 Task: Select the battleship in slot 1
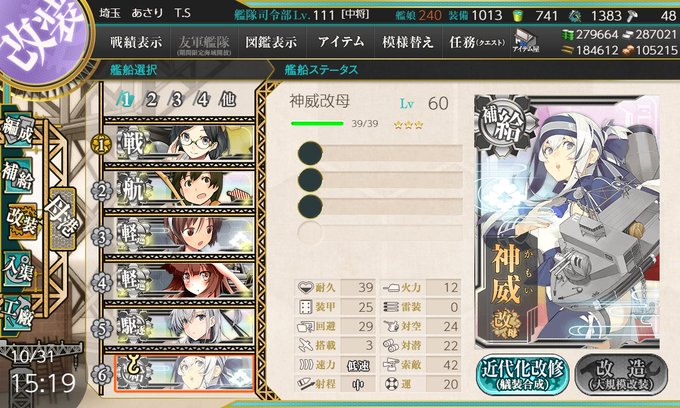(185, 143)
